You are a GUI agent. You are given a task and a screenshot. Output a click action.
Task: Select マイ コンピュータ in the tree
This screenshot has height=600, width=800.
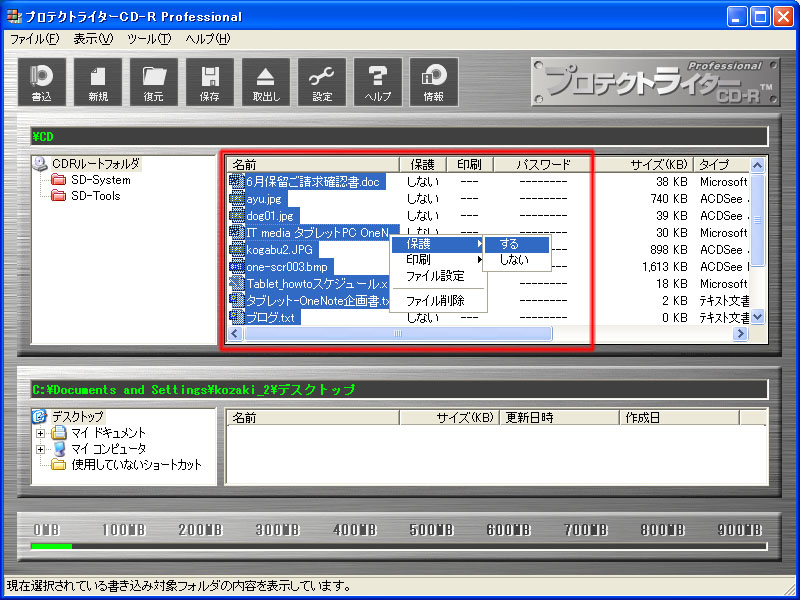tap(109, 449)
